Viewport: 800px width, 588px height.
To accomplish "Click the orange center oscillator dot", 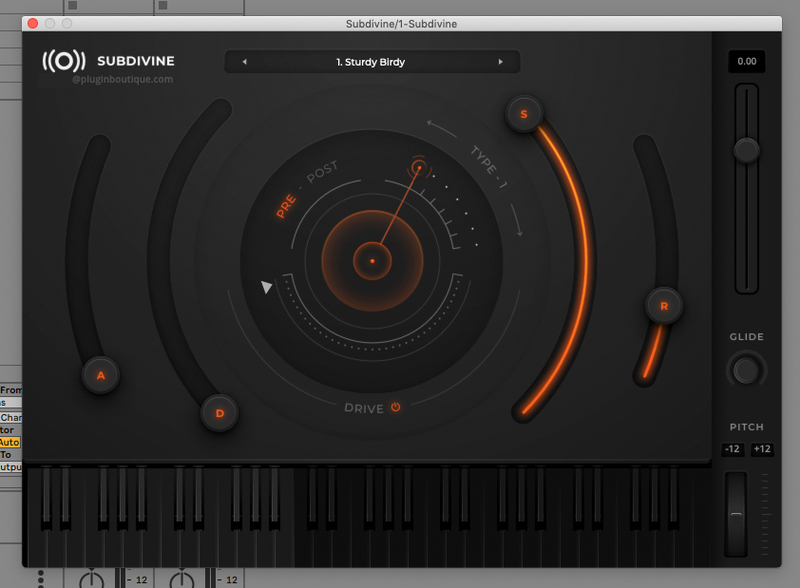I will click(372, 261).
